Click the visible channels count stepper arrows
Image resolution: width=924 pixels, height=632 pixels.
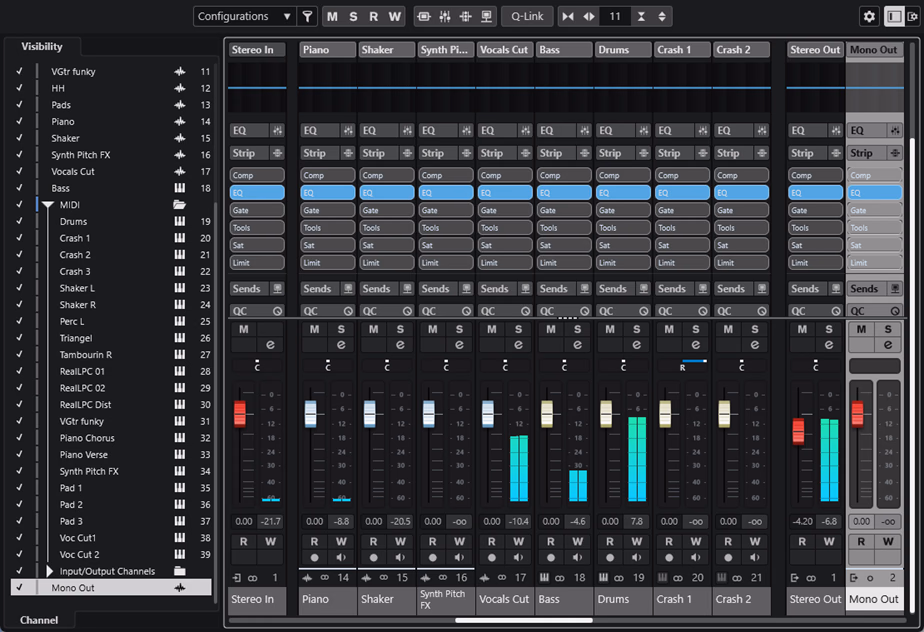tap(662, 17)
